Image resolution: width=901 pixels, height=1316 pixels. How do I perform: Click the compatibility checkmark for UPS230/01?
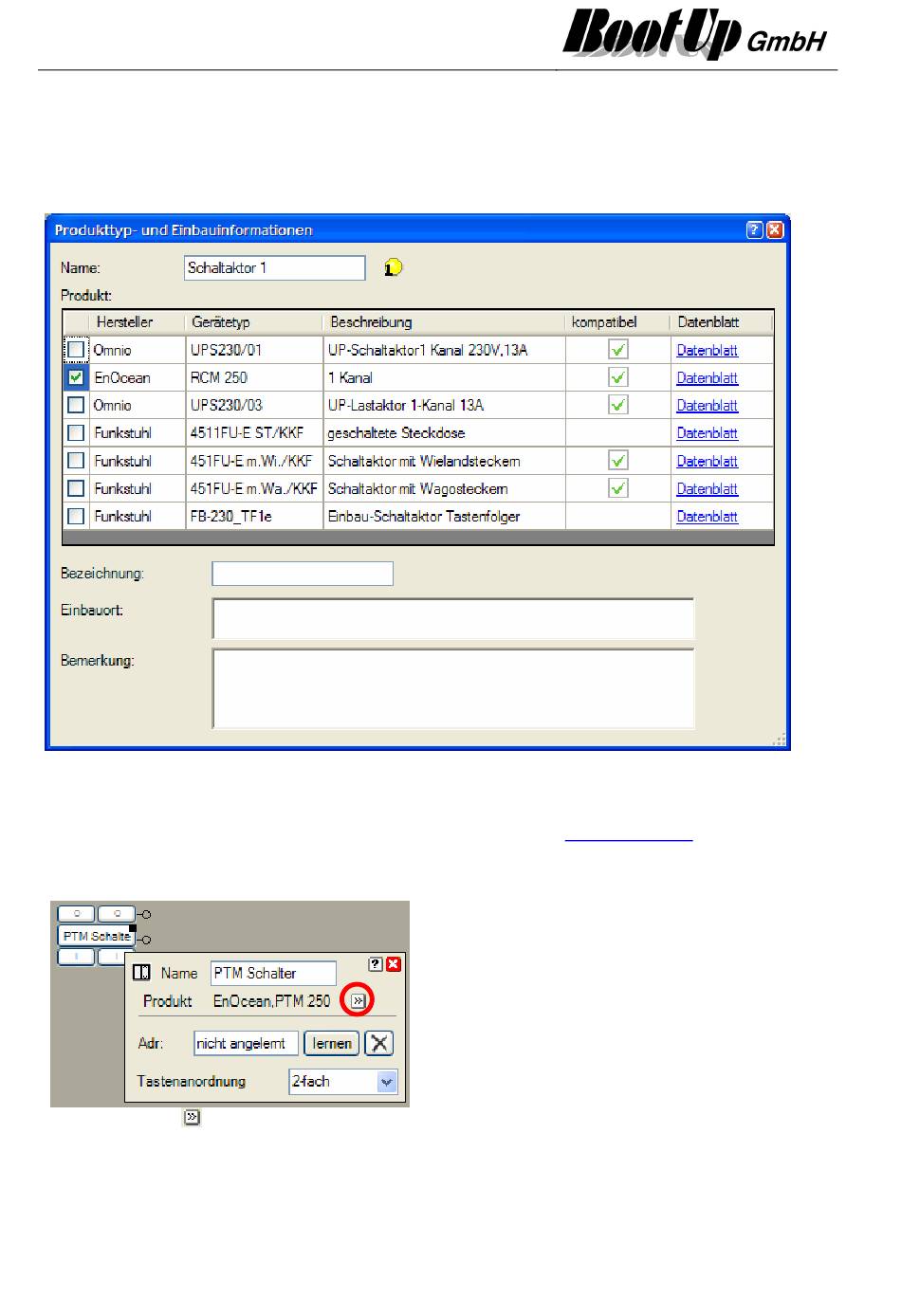point(618,350)
